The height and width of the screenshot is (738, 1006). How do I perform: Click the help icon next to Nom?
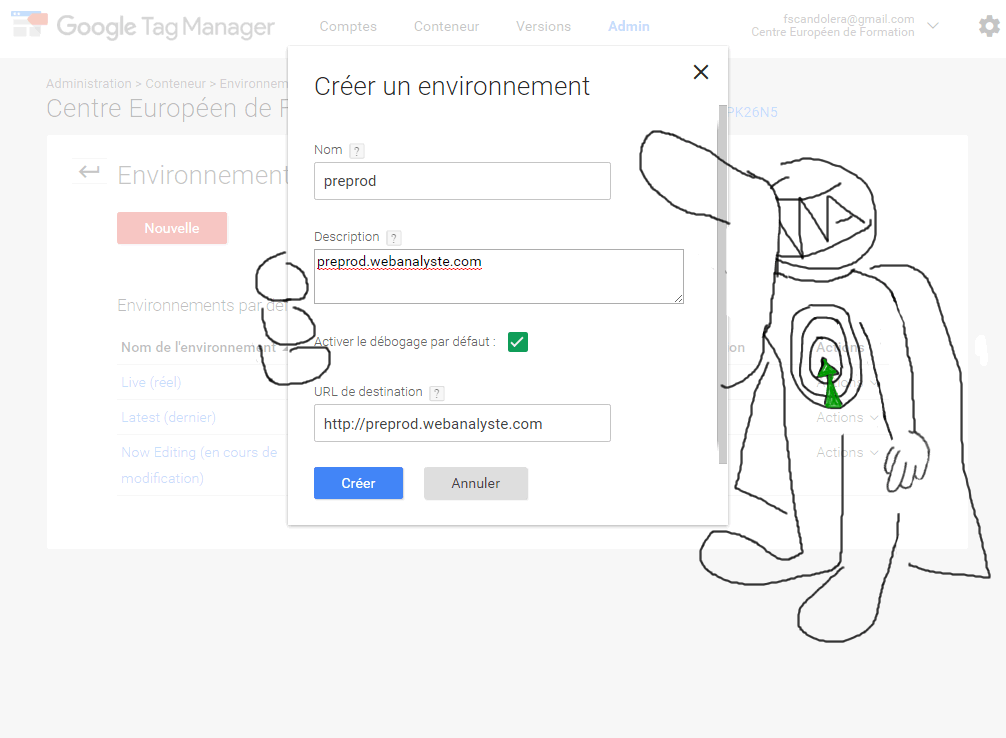click(x=357, y=151)
